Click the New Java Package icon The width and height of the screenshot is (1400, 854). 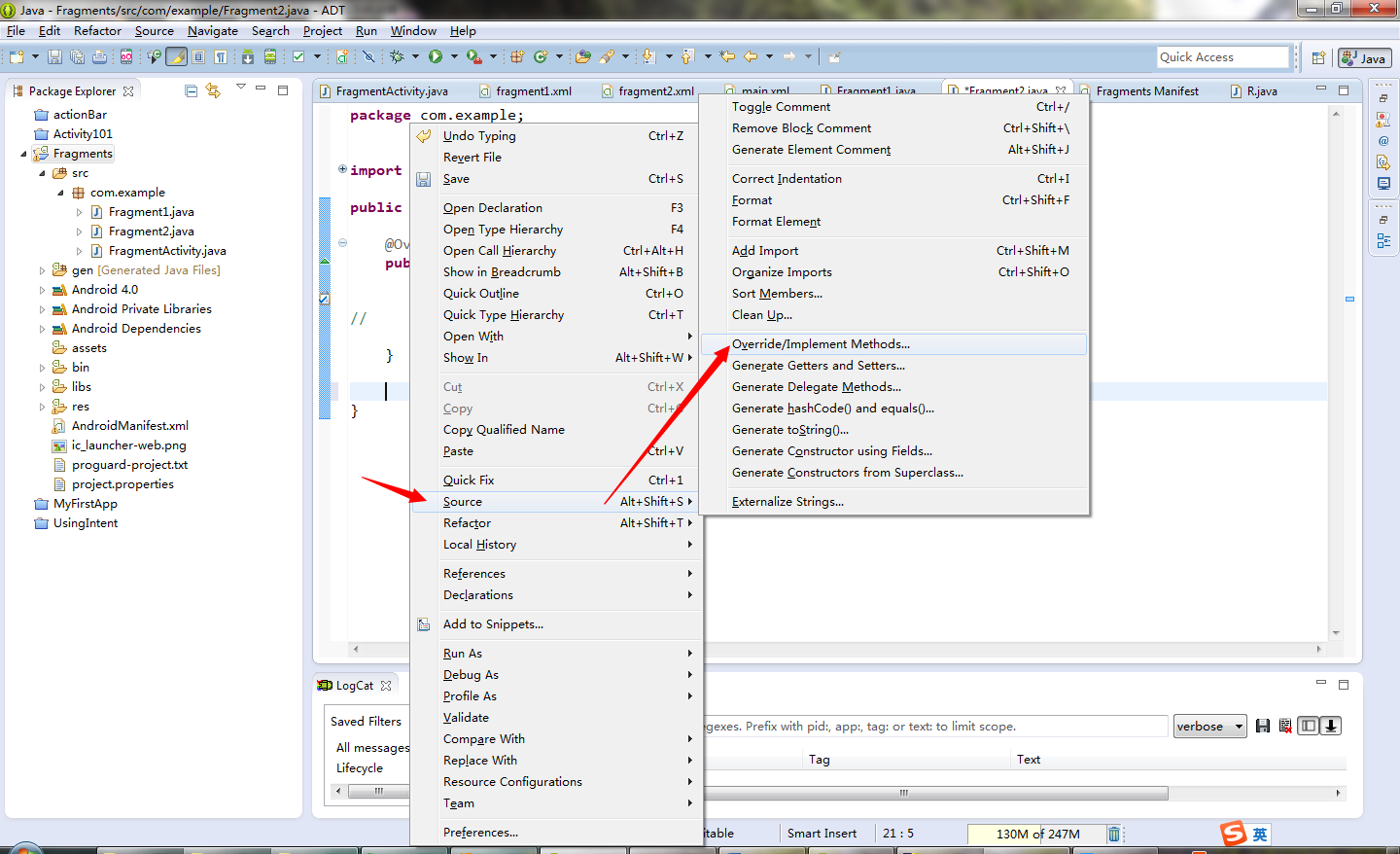tap(517, 57)
